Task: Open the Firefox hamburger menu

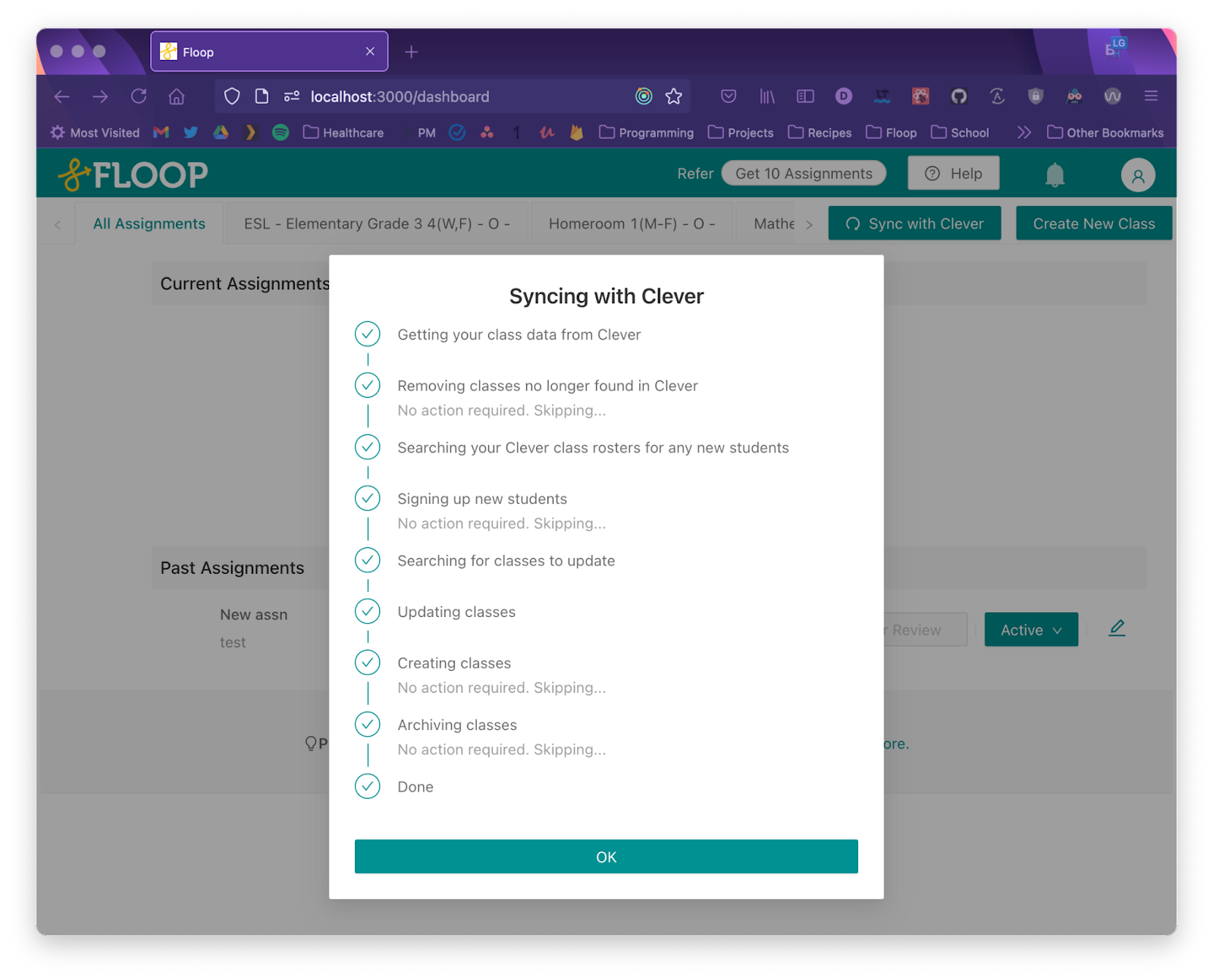Action: pyautogui.click(x=1151, y=96)
